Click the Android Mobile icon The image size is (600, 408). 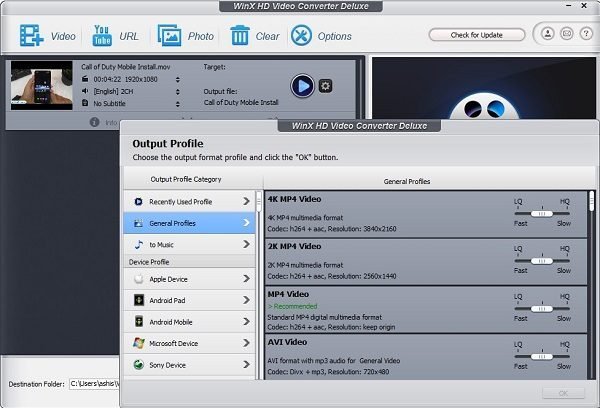coord(139,322)
